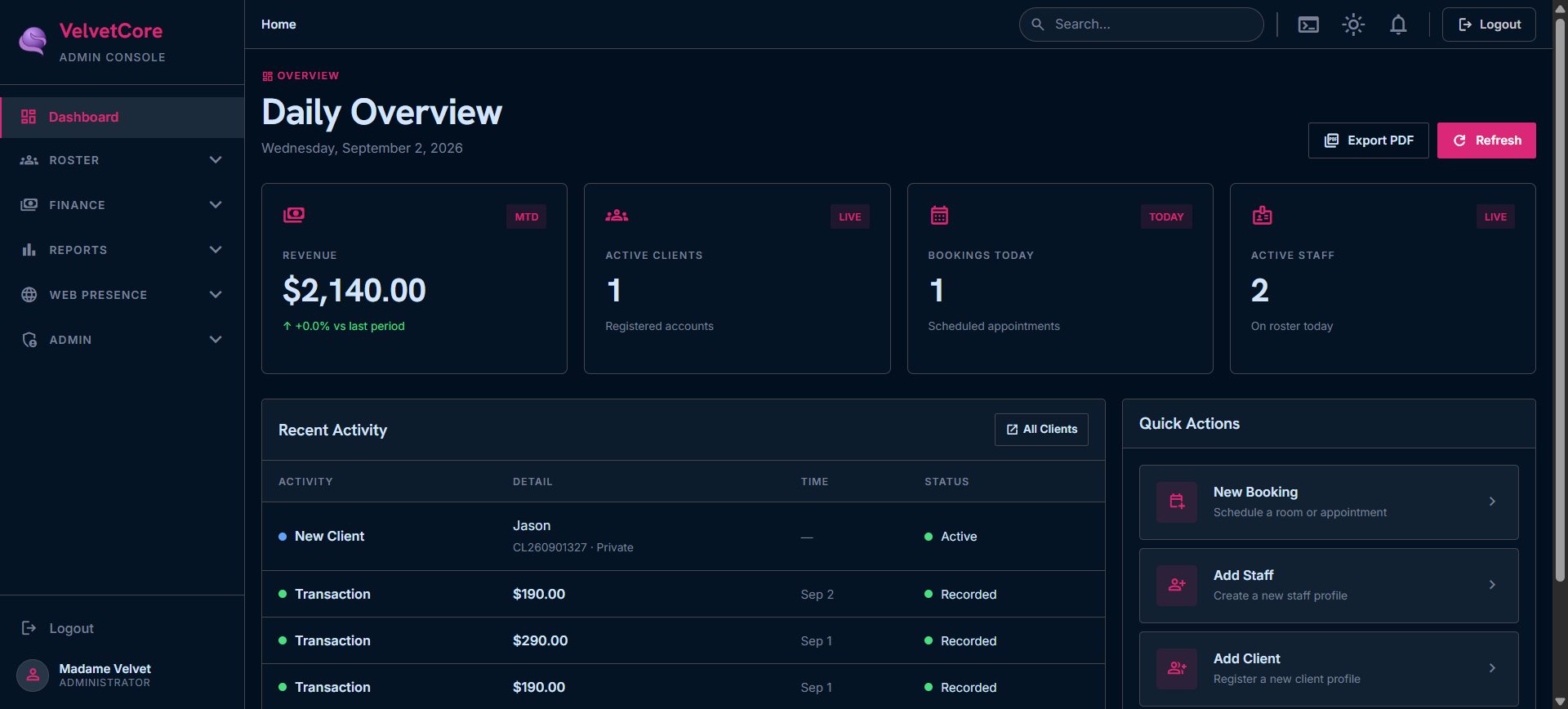The image size is (1568, 709).
Task: Open the Finance sidebar menu
Action: point(122,205)
